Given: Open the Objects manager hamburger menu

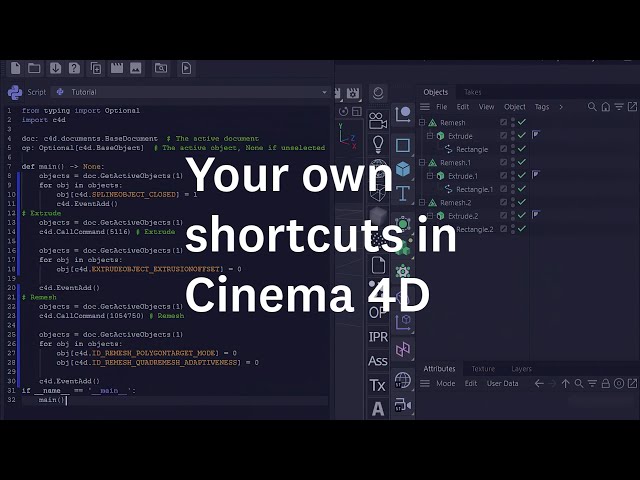Looking at the screenshot, I should [425, 107].
